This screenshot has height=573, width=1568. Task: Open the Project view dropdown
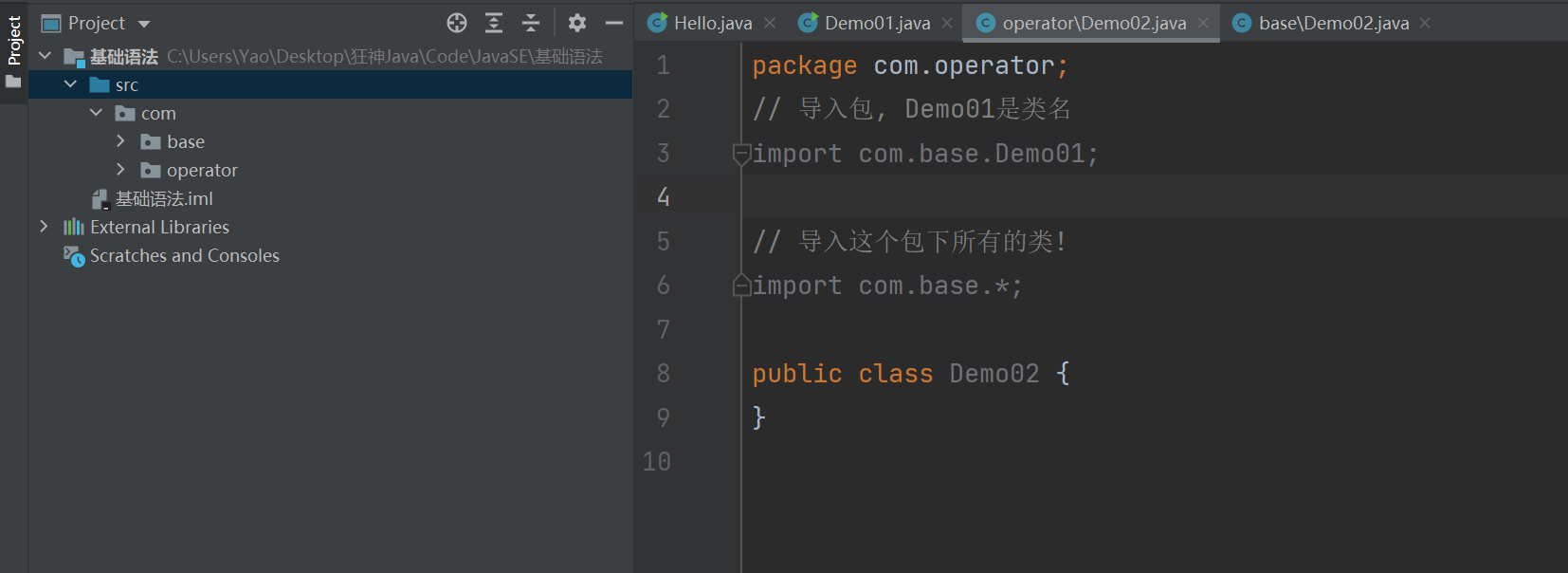point(144,24)
